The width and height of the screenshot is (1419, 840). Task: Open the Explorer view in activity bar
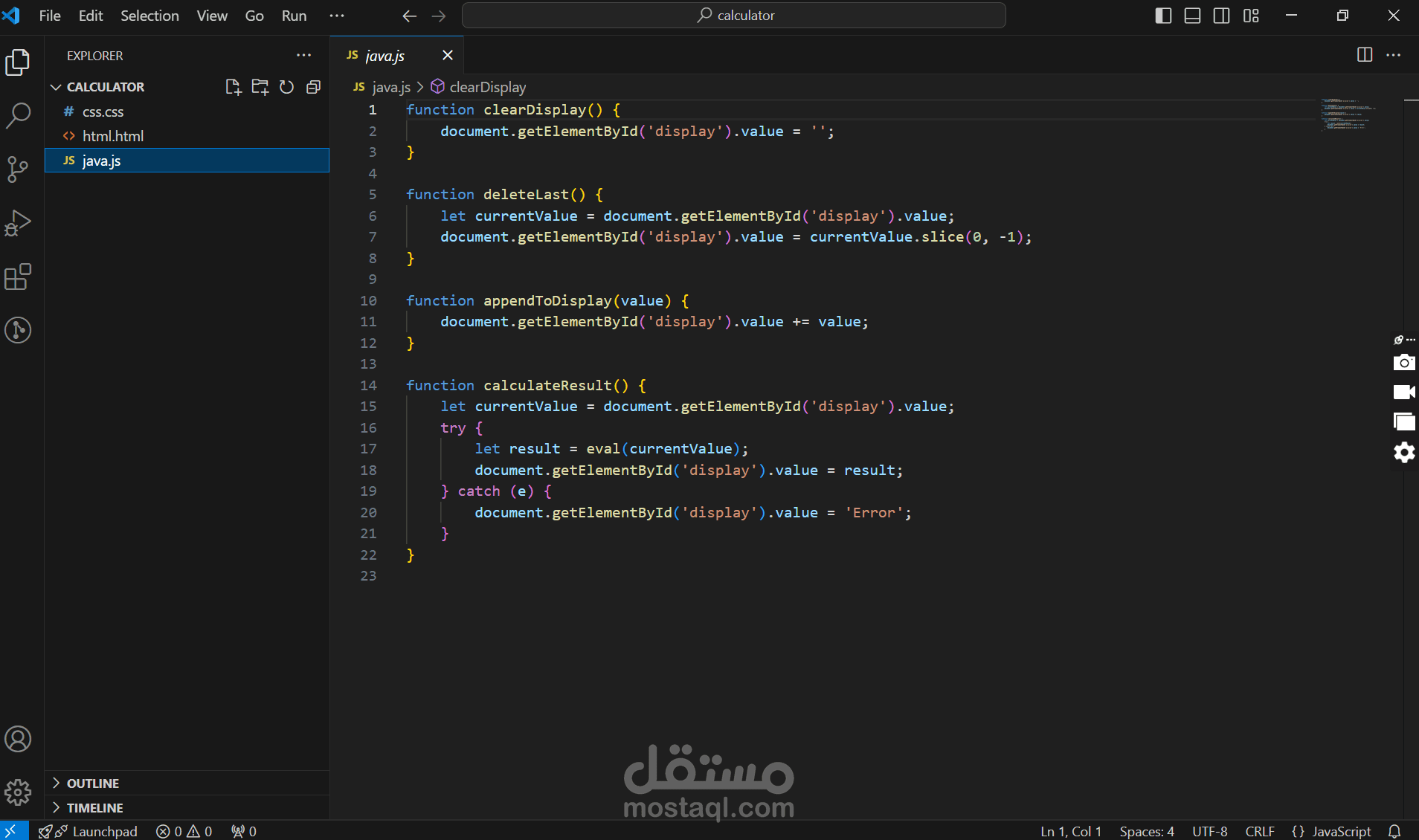click(18, 62)
